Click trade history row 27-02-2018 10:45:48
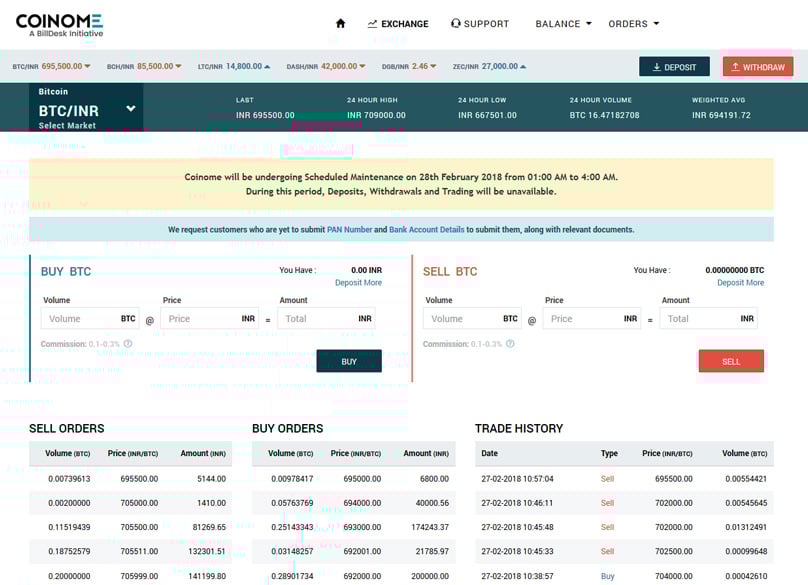Image resolution: width=808 pixels, height=585 pixels. [x=624, y=527]
